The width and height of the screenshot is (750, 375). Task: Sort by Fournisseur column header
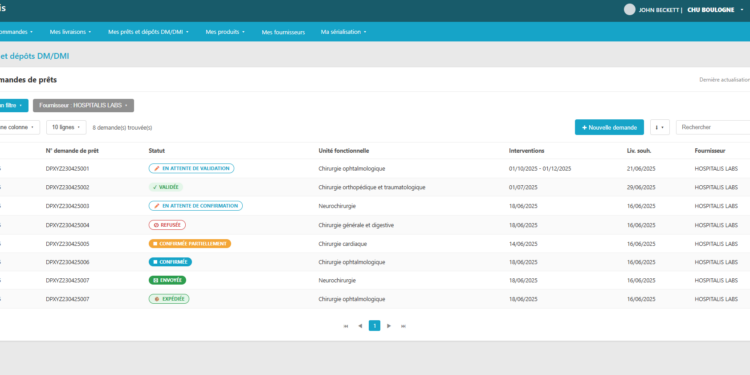709,151
